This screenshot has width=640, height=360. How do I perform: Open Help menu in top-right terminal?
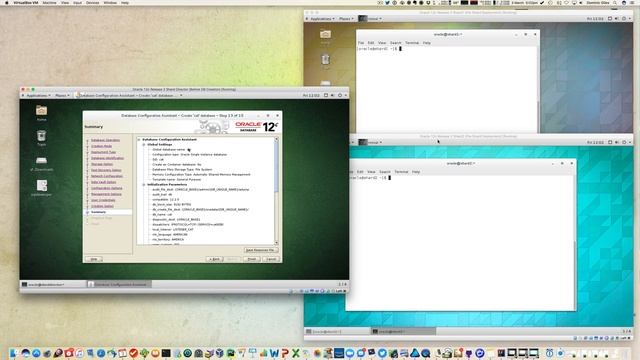(x=427, y=43)
